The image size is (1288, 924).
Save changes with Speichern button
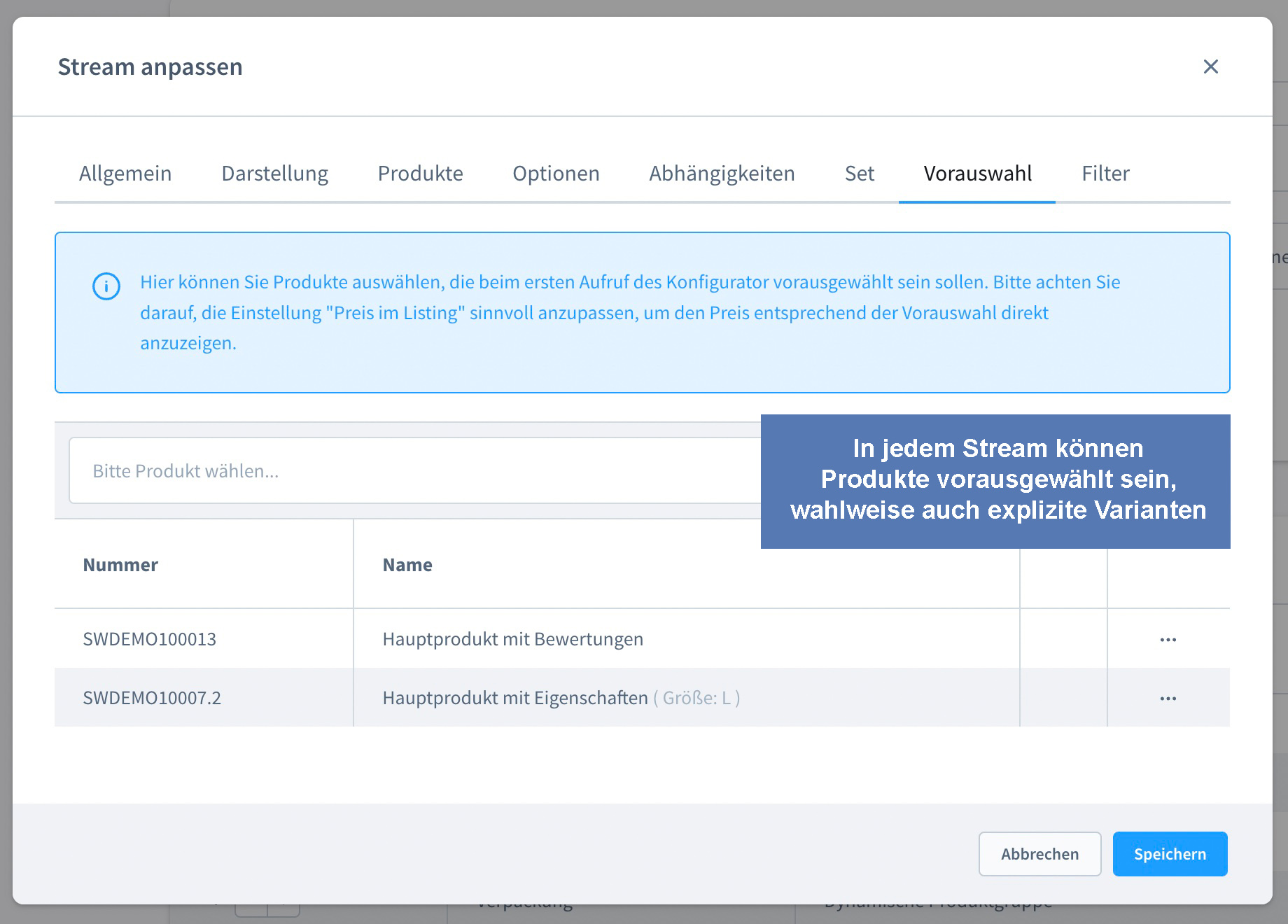pyautogui.click(x=1170, y=853)
